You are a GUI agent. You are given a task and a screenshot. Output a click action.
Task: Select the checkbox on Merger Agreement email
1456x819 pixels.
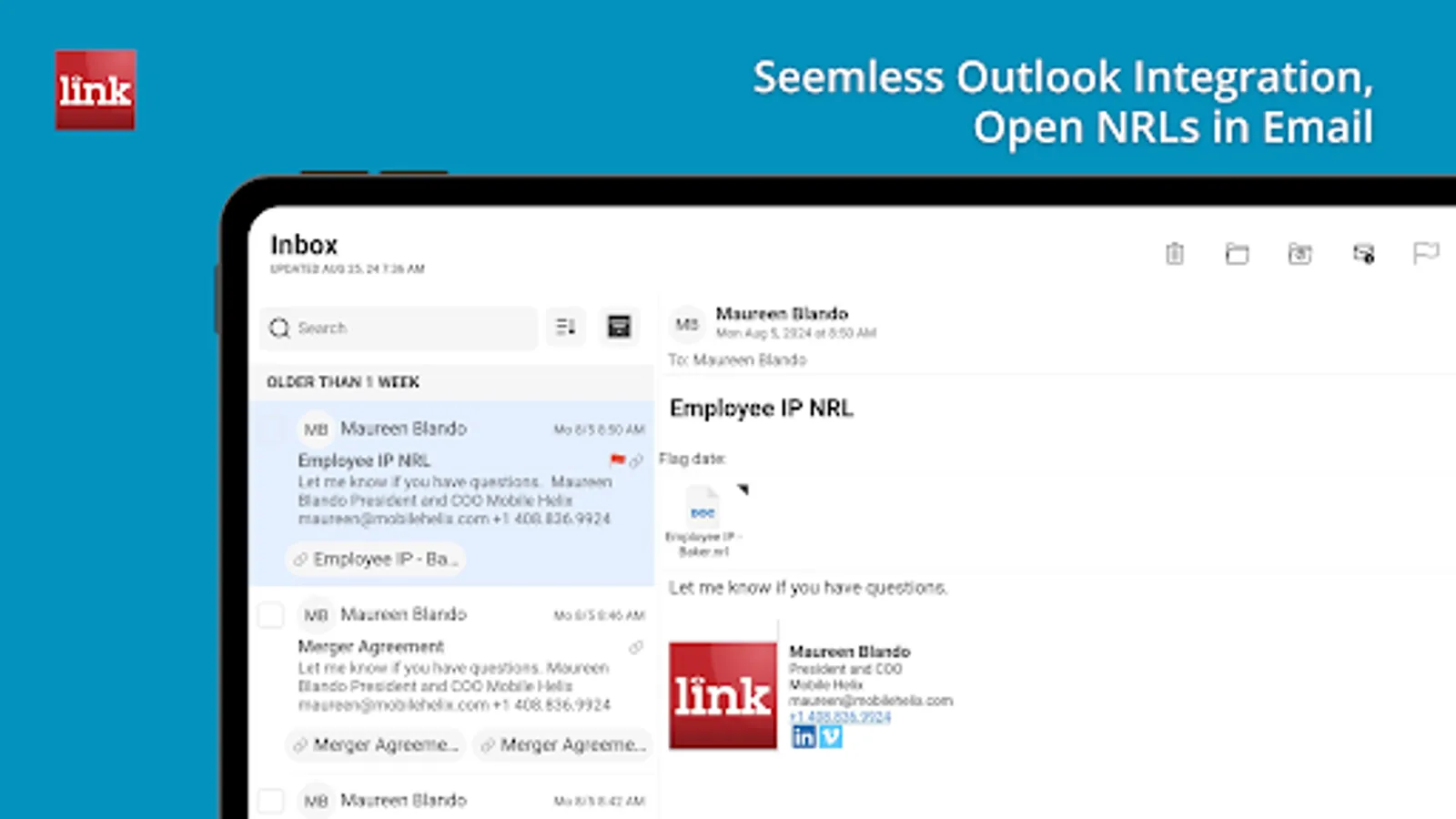point(270,615)
